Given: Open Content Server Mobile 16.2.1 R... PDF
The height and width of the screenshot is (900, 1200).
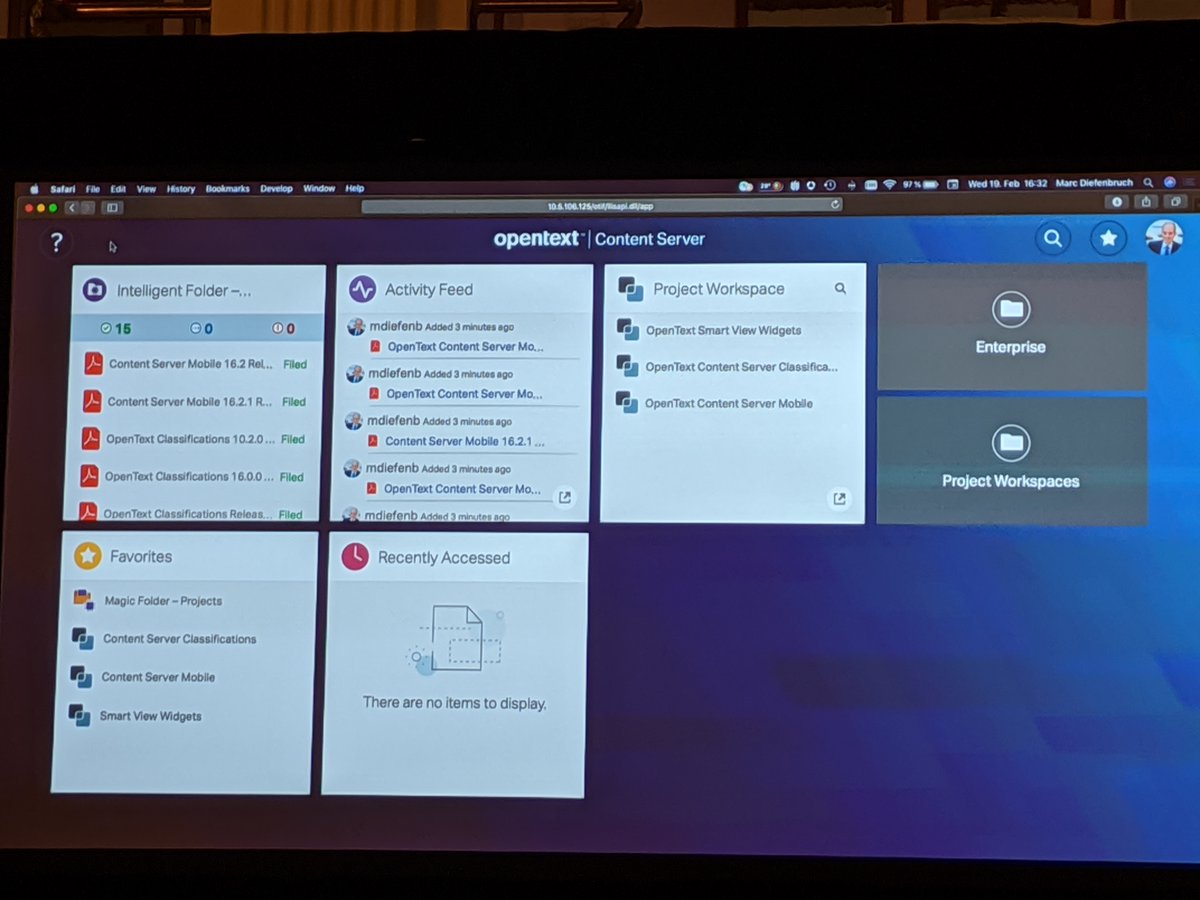Looking at the screenshot, I should pos(190,401).
